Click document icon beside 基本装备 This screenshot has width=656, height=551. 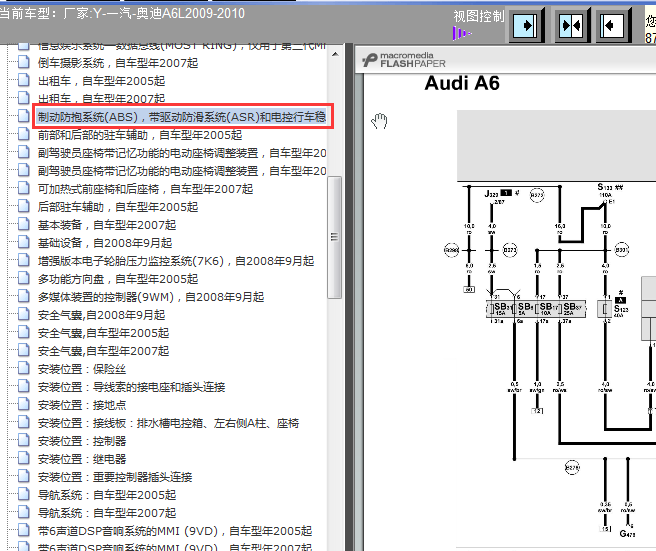coord(24,224)
